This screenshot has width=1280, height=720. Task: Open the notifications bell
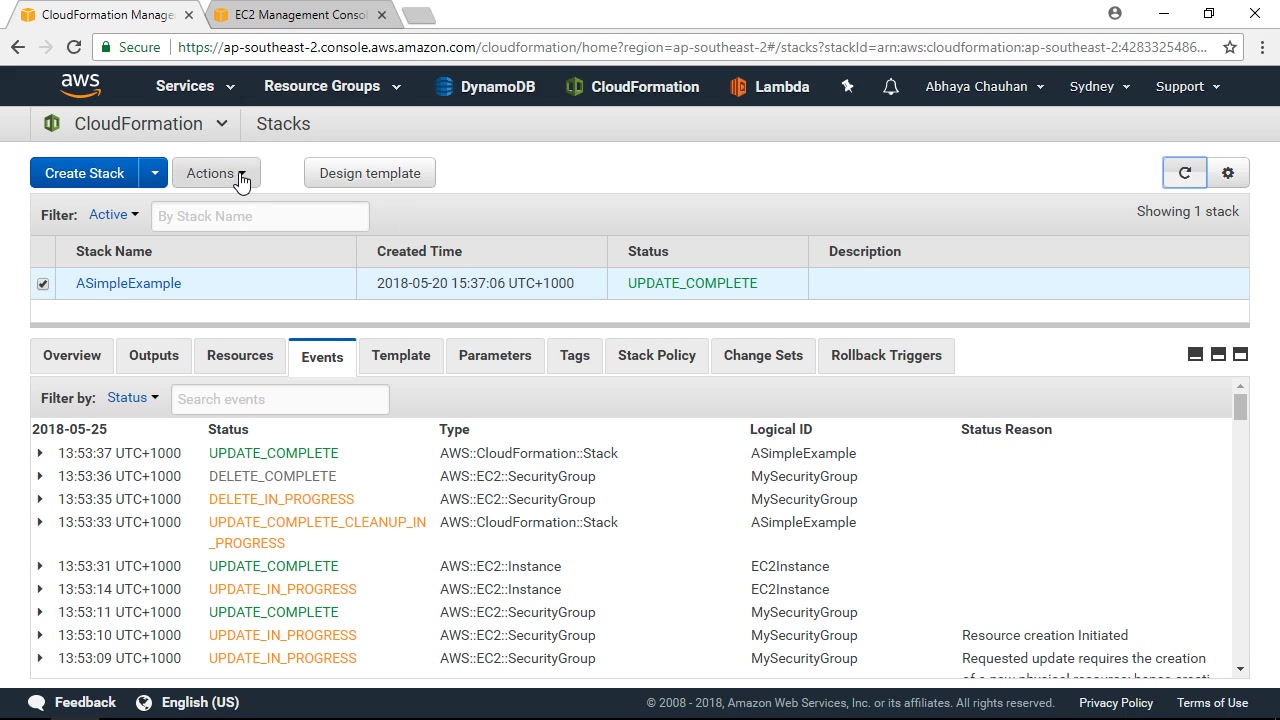(890, 87)
